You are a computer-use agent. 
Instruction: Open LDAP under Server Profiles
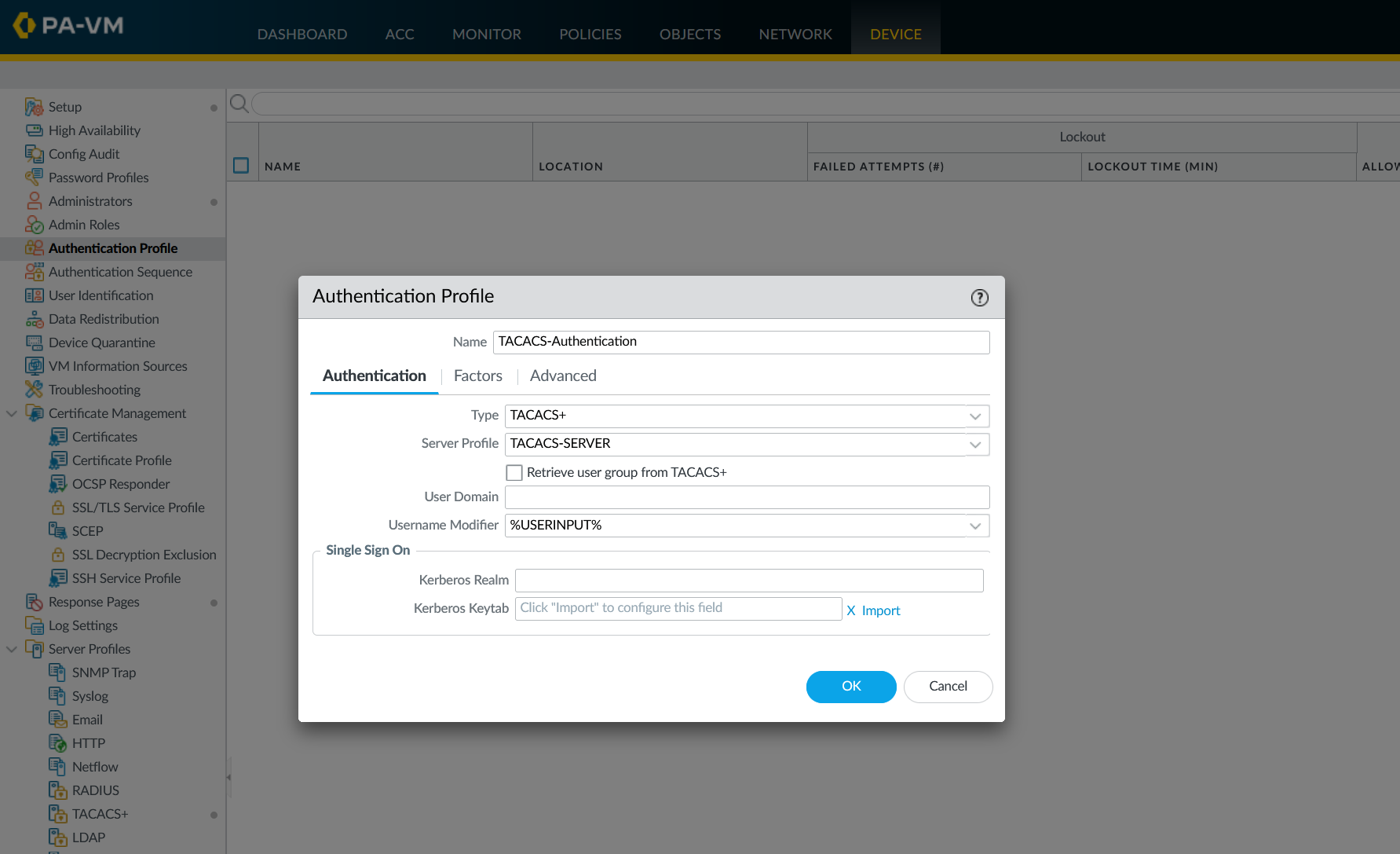pyautogui.click(x=89, y=838)
